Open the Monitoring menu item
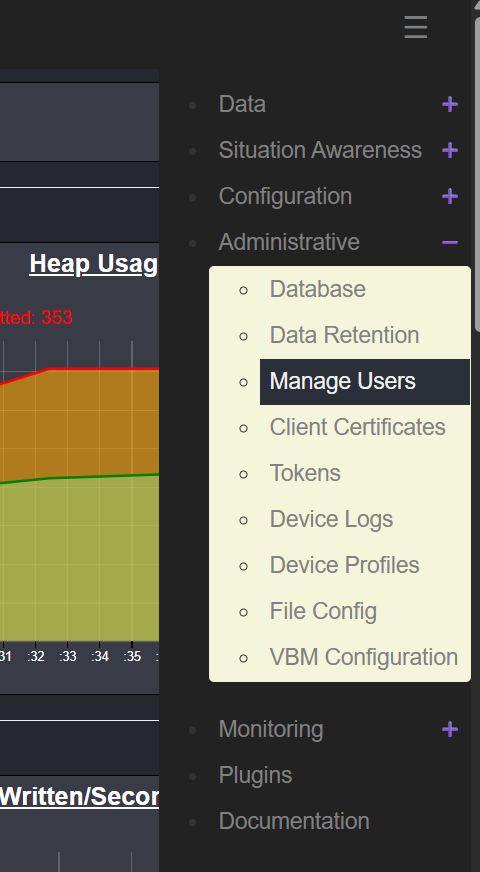This screenshot has width=480, height=872. (x=271, y=730)
